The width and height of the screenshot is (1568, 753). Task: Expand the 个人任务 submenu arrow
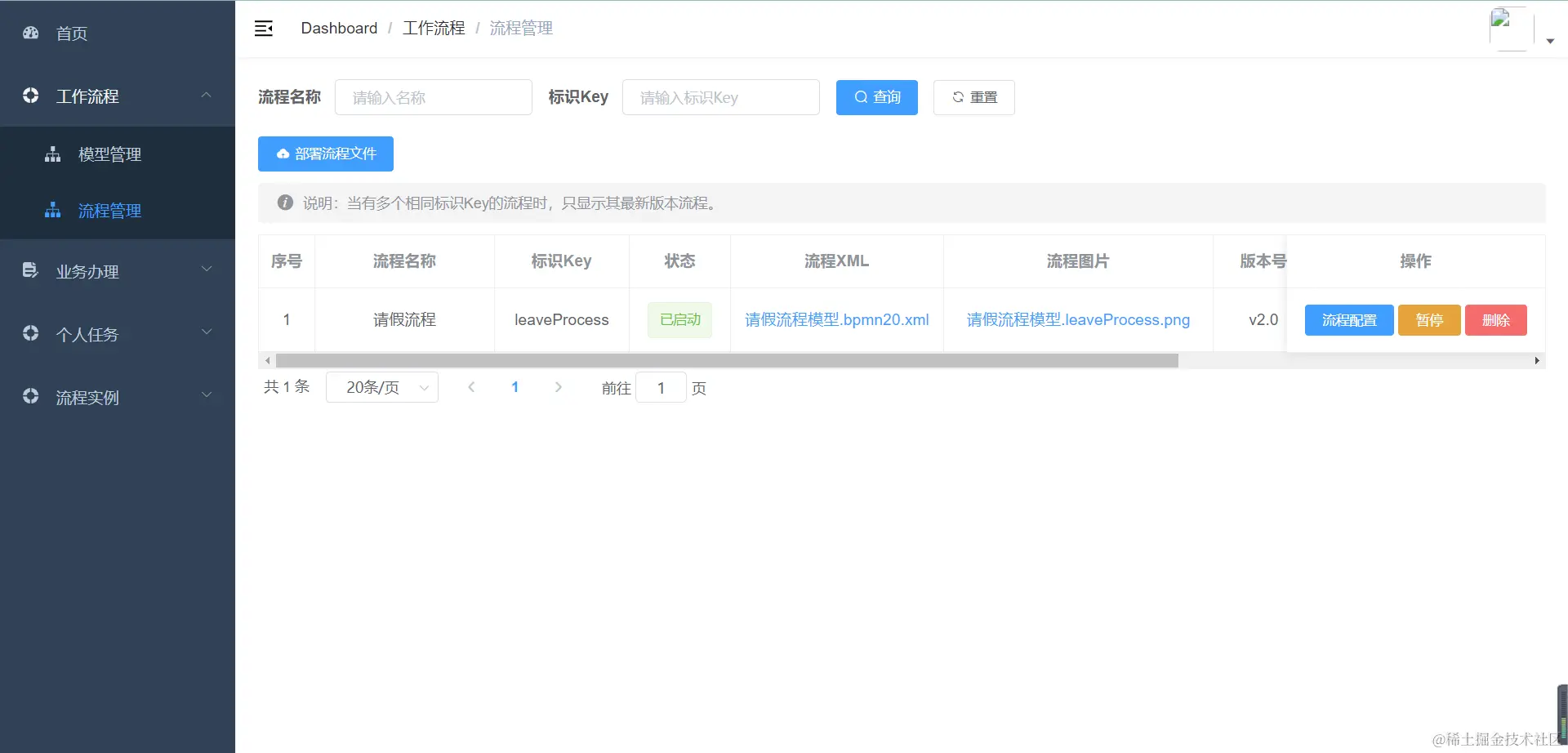tap(207, 332)
